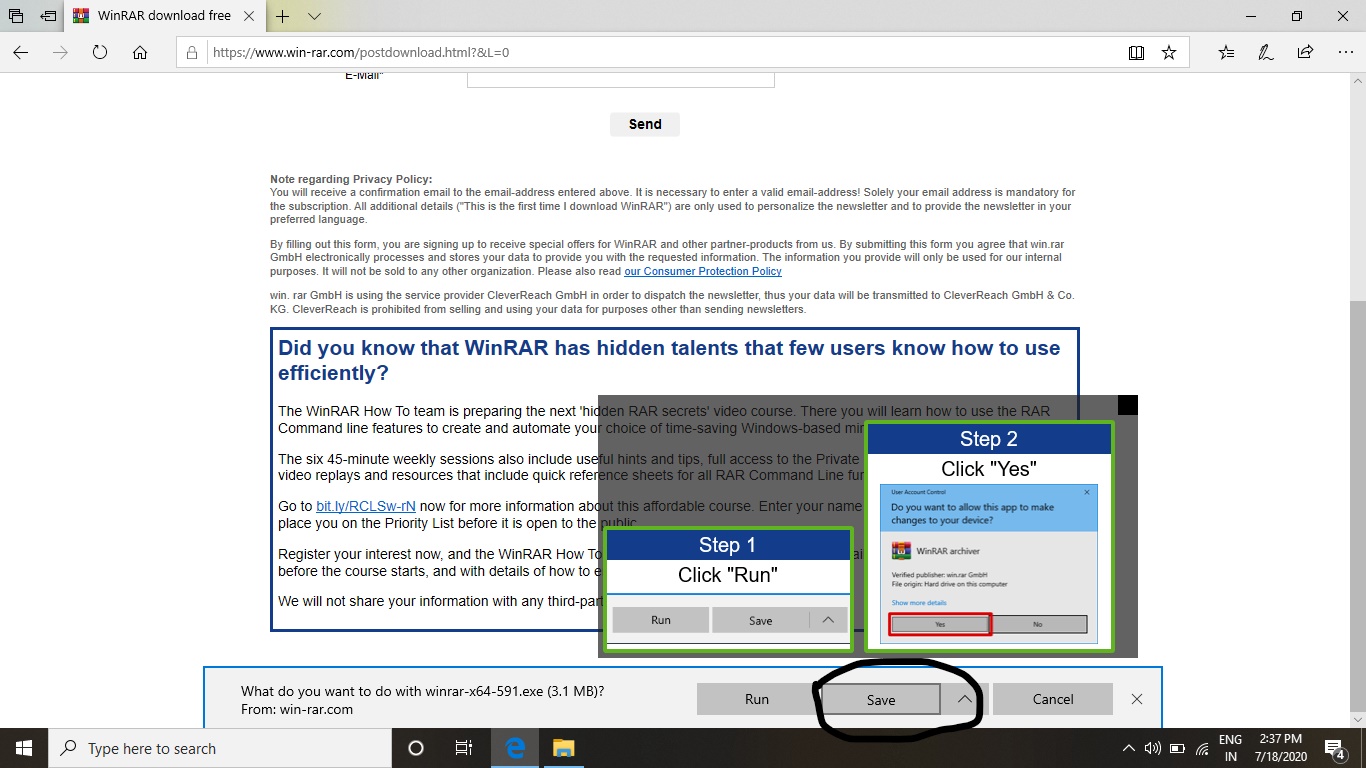Open the Action Center notifications
The image size is (1366, 768).
point(1335,748)
